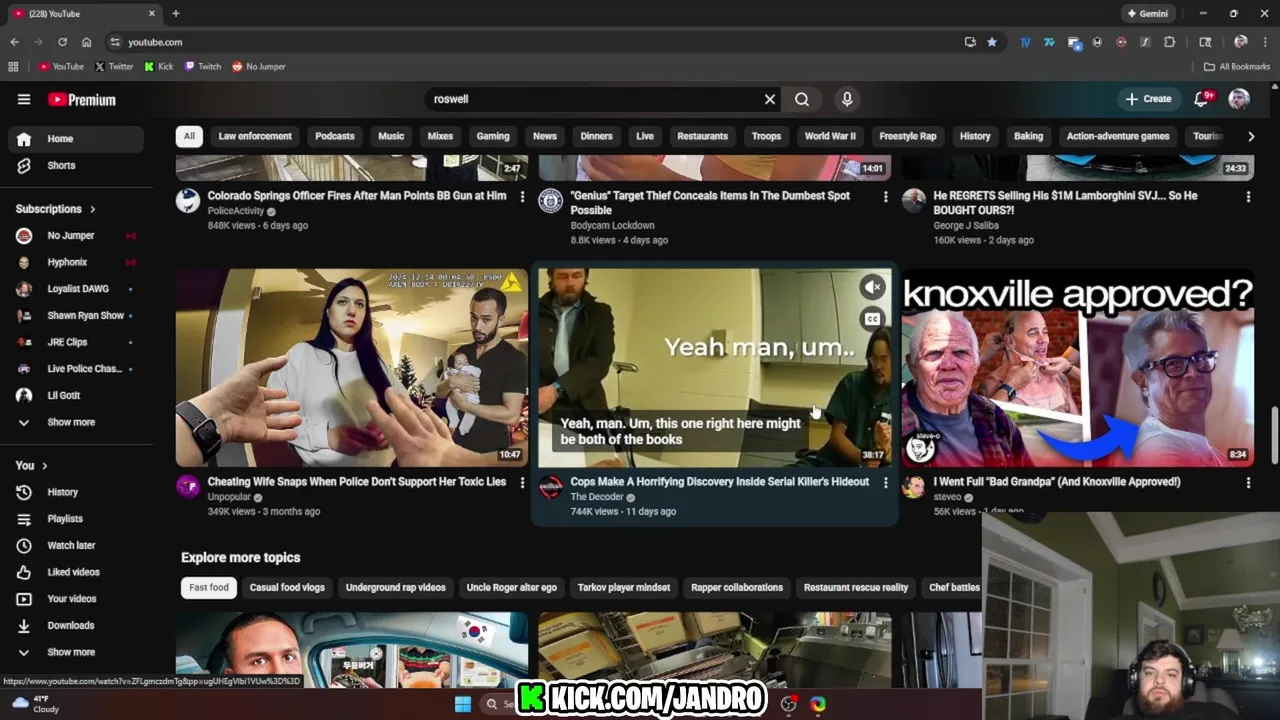
Task: Select the Tarkov player mindset topic chip
Action: point(624,588)
